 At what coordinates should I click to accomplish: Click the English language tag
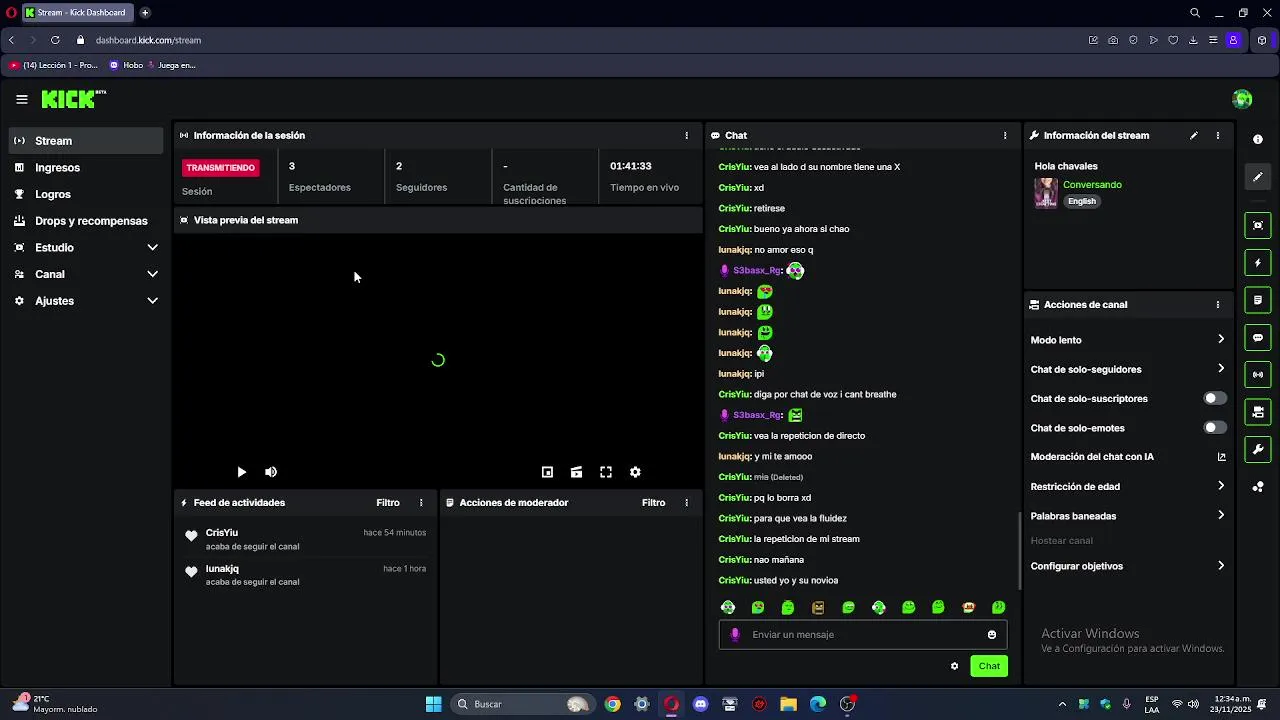coord(1082,201)
